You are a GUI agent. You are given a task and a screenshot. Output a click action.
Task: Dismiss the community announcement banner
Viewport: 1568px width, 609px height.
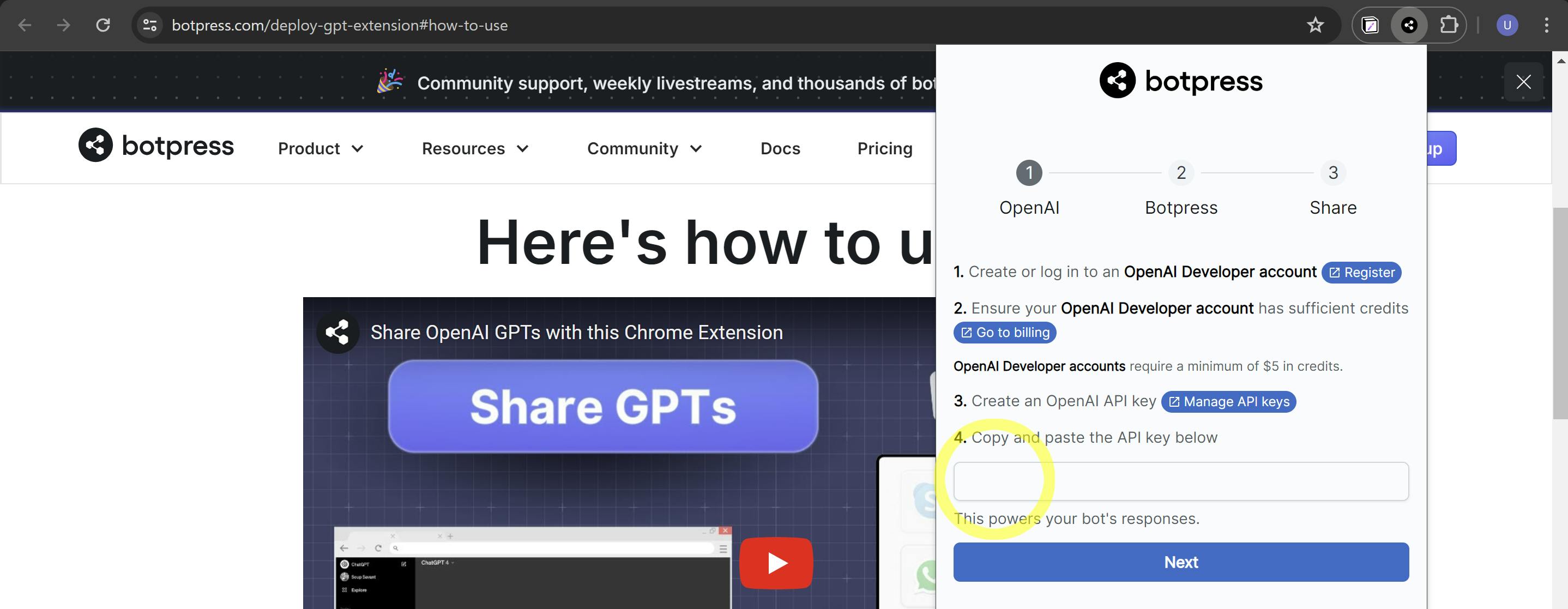pos(1523,82)
